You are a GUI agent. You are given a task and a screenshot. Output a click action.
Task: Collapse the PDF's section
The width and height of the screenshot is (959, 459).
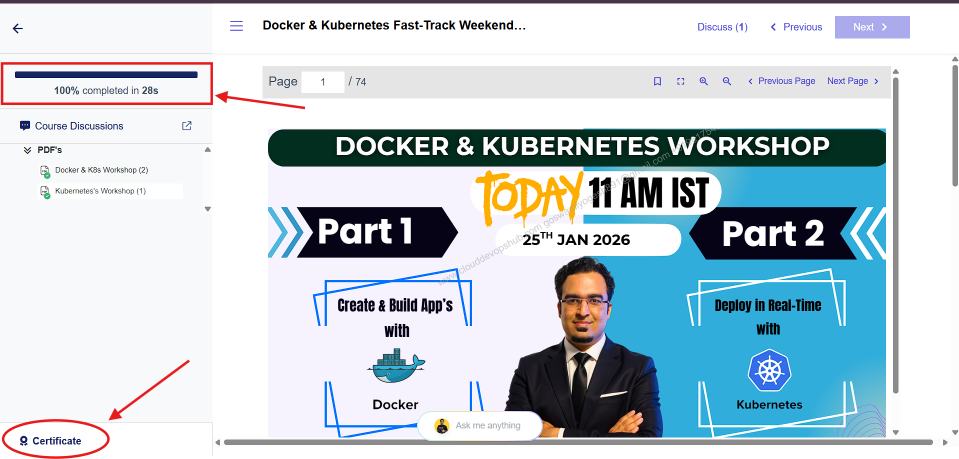27,150
